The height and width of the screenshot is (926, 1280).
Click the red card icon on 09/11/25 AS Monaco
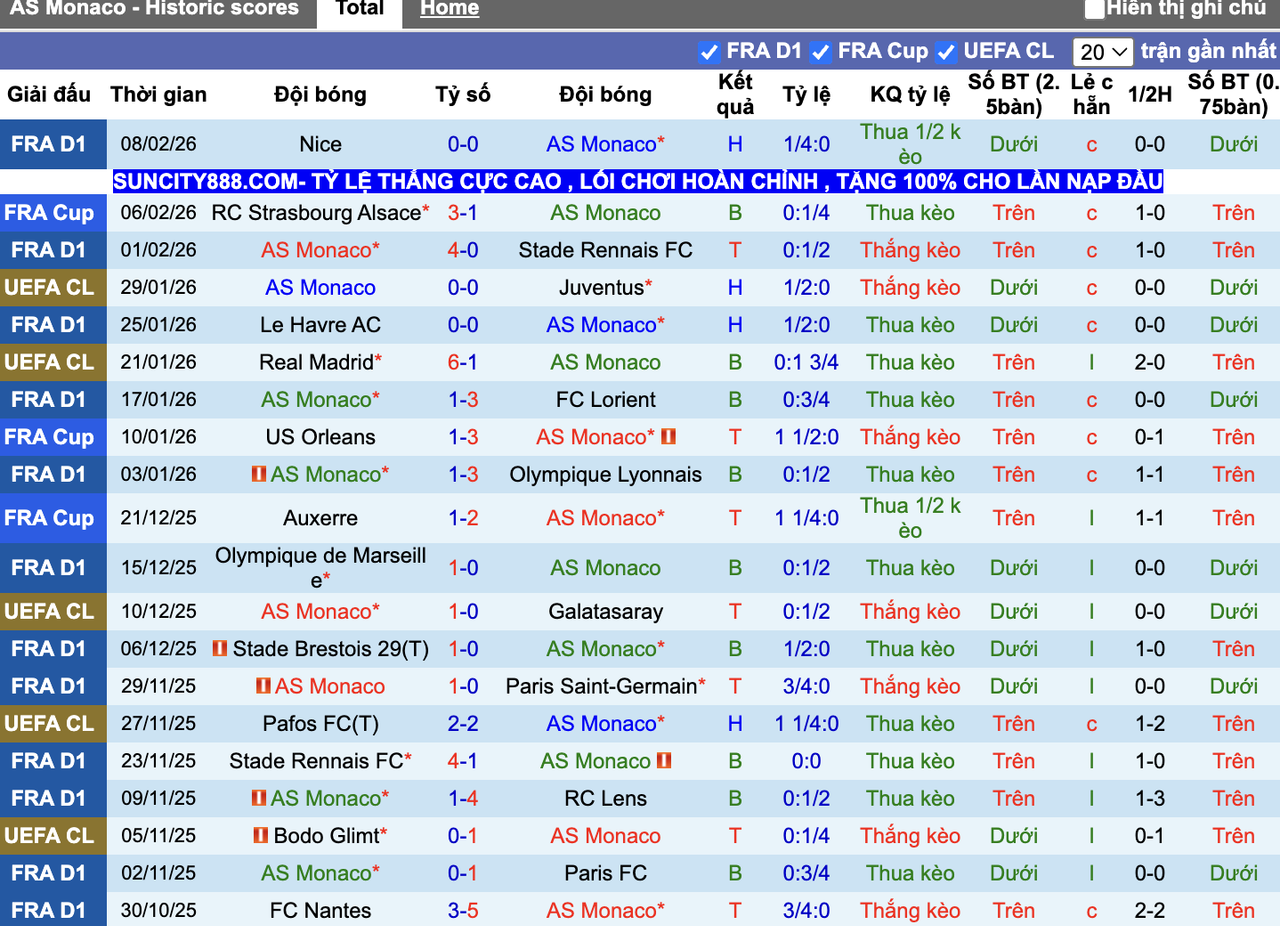coord(259,798)
